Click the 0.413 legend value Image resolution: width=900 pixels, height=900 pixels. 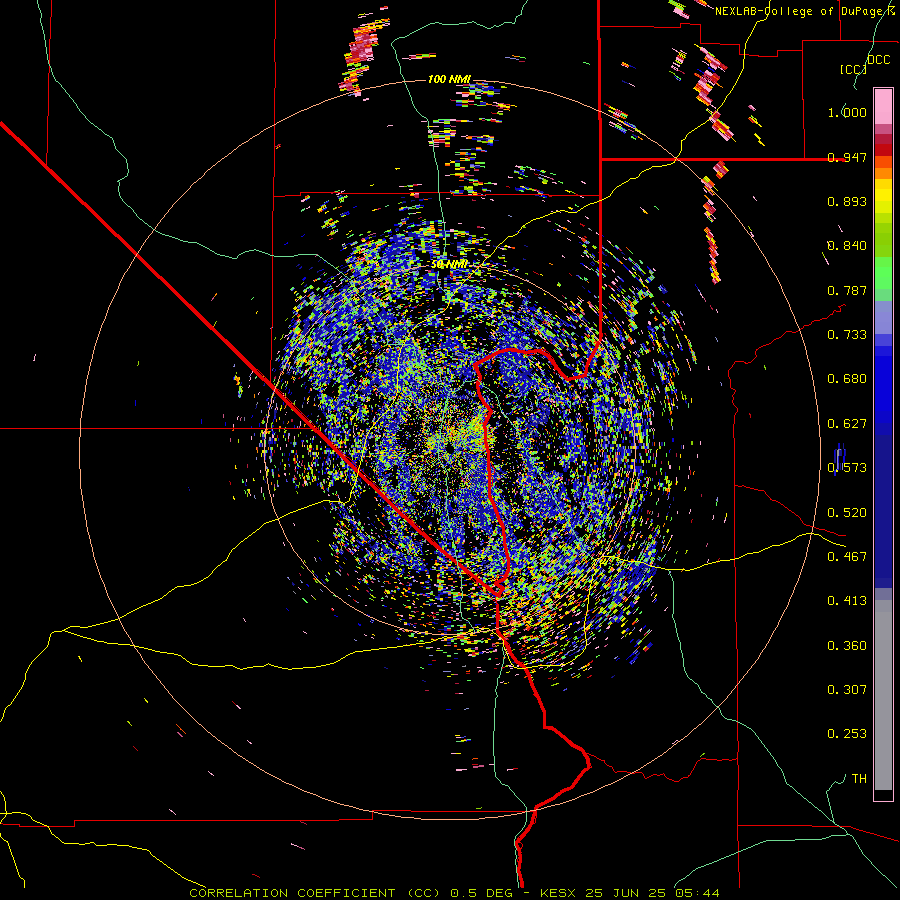click(847, 601)
